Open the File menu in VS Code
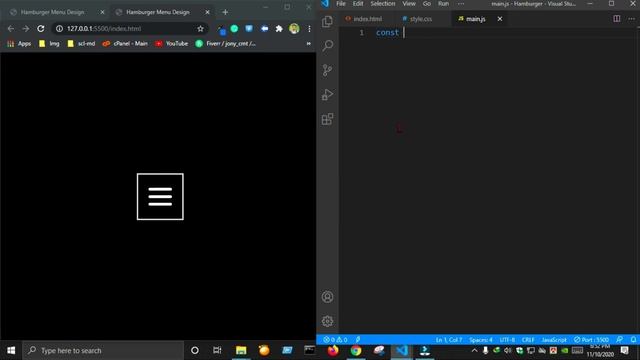 (x=341, y=4)
